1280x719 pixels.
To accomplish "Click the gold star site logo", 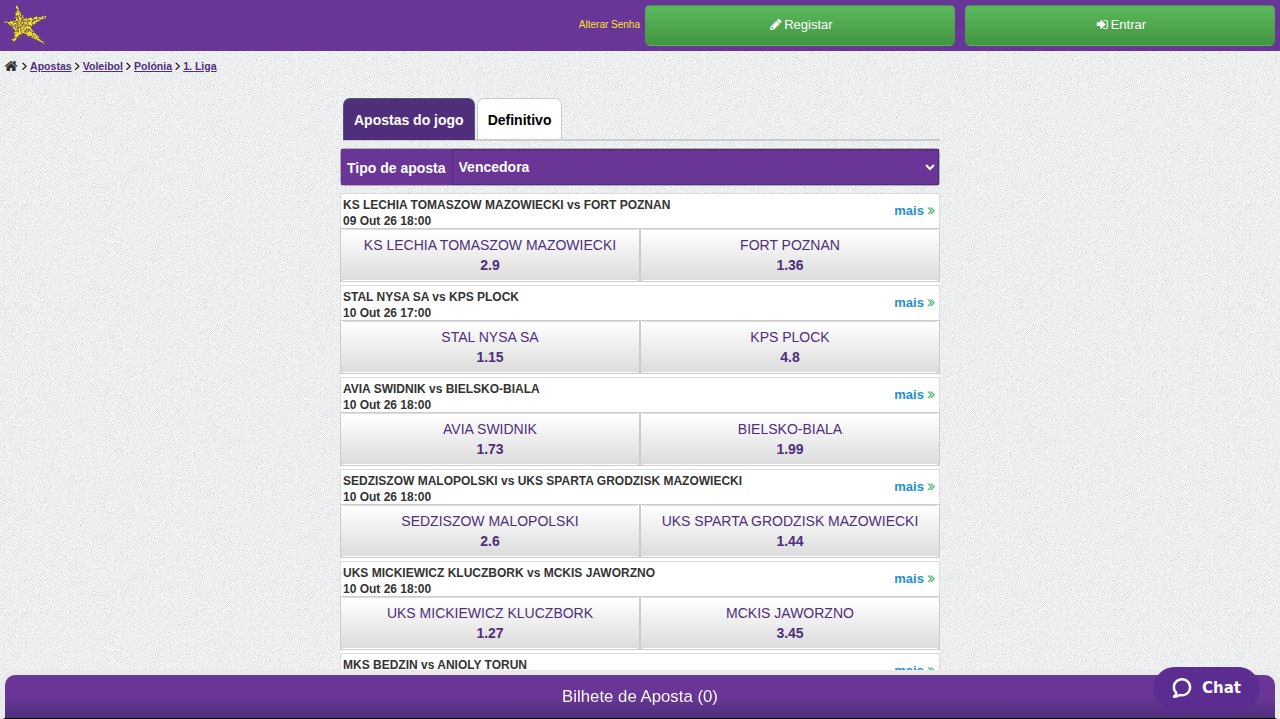I will coord(25,25).
